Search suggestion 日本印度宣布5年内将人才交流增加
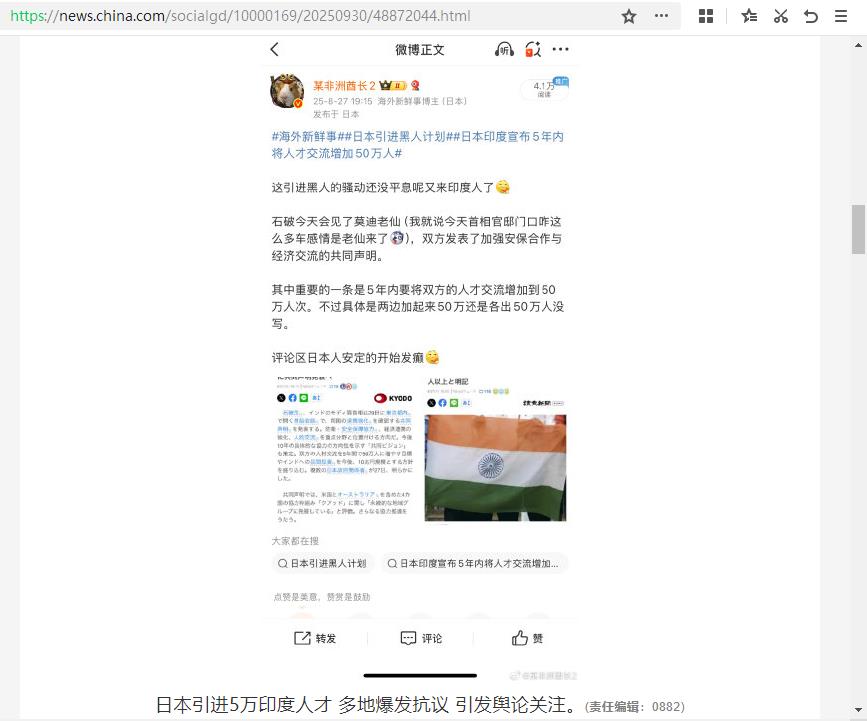Screen dimensions: 867x721 [x=474, y=563]
